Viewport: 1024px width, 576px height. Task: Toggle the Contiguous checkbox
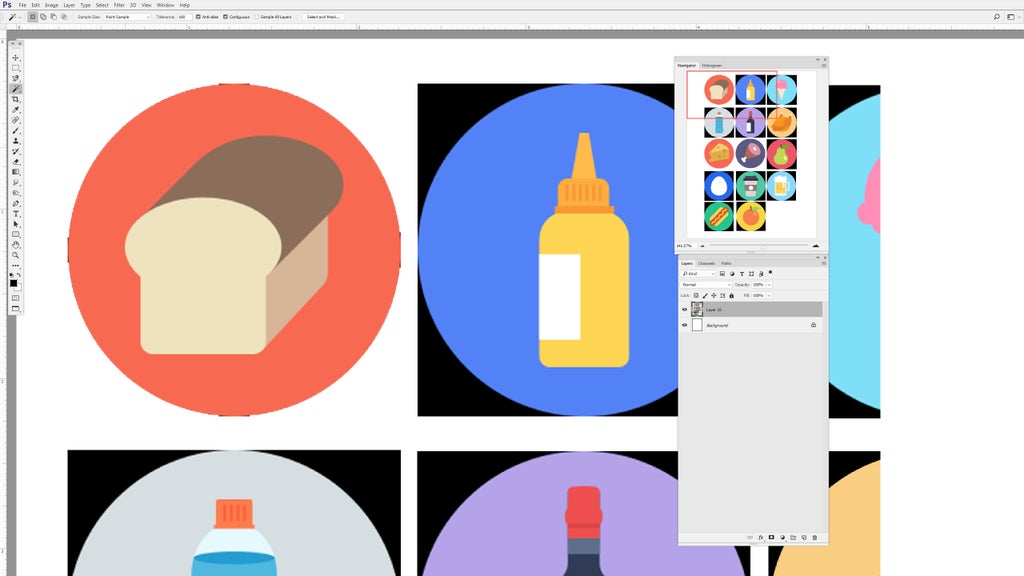(225, 17)
